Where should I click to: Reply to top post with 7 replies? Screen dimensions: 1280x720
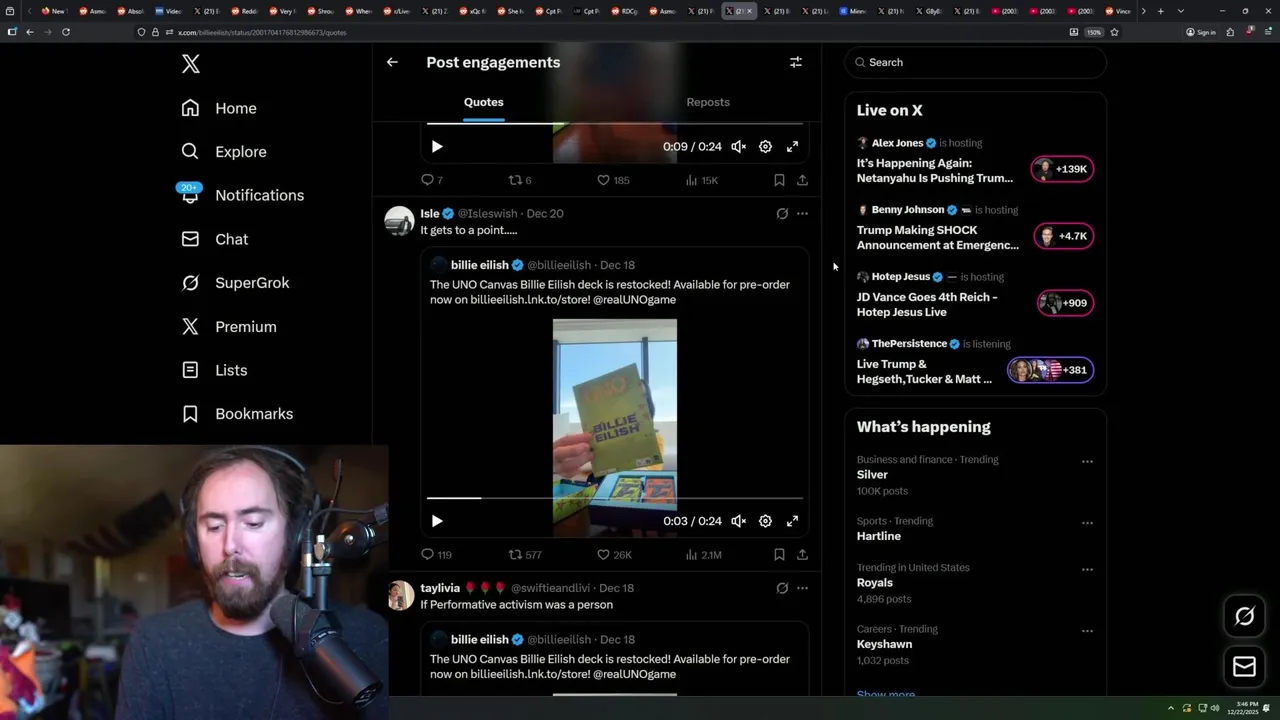431,180
